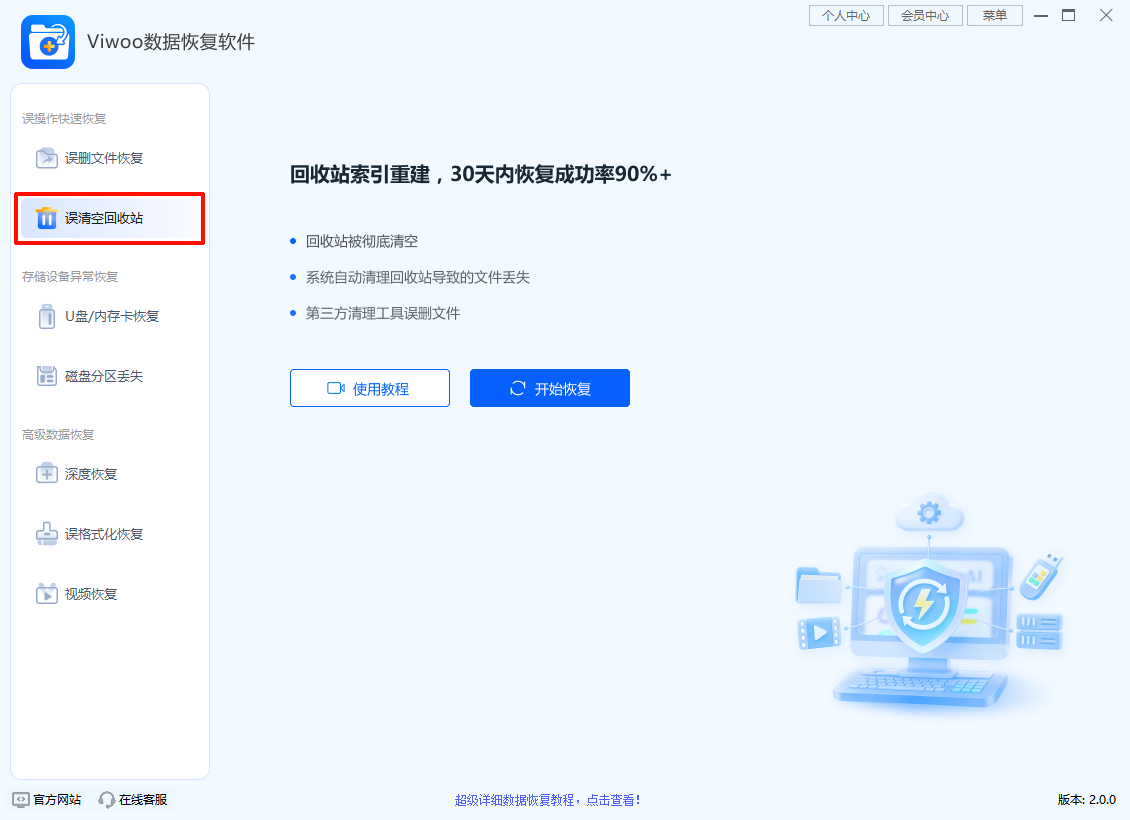Select the 误删文件恢复 recovery mode icon
Image resolution: width=1130 pixels, height=820 pixels.
(x=46, y=157)
